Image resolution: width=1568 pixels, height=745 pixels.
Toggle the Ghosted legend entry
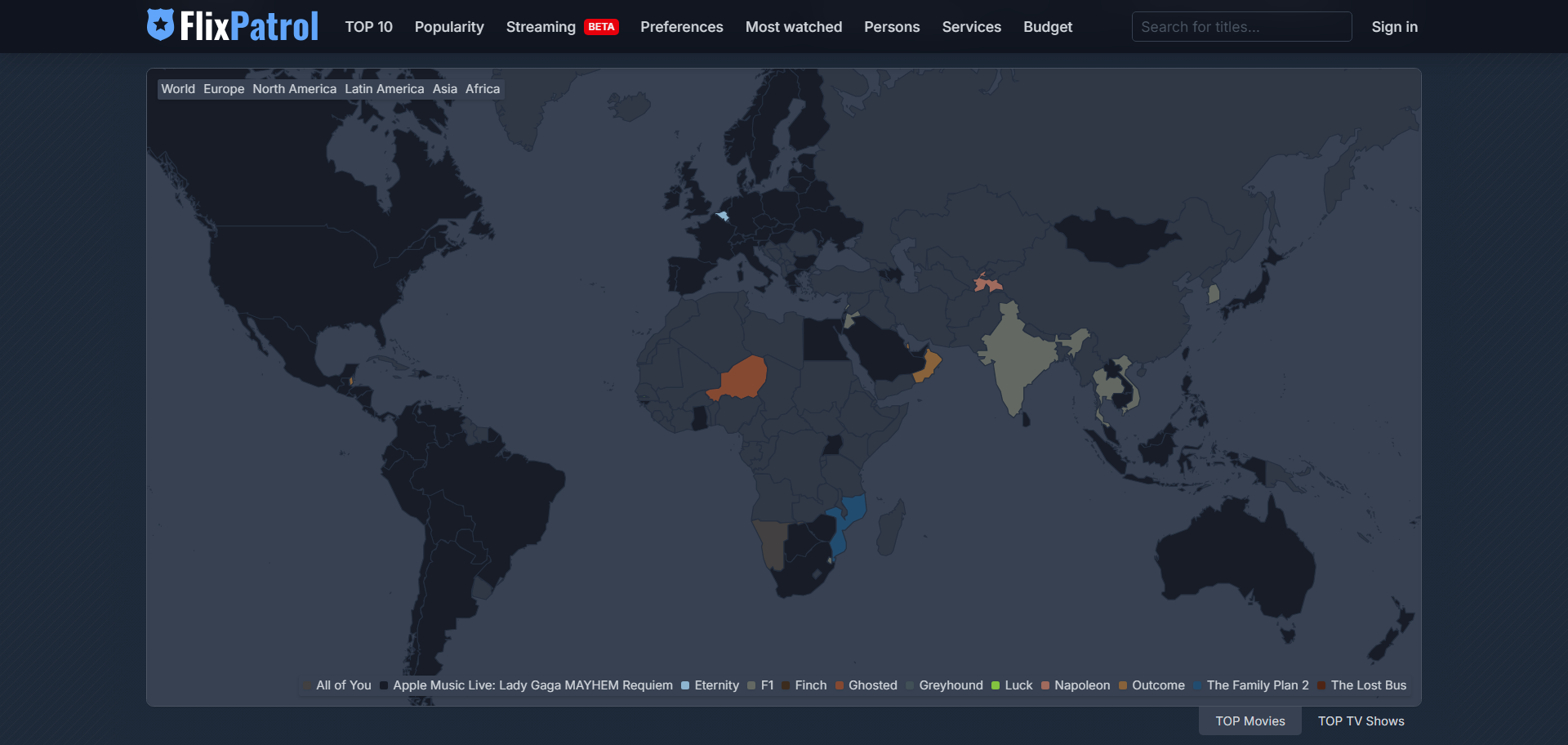866,685
